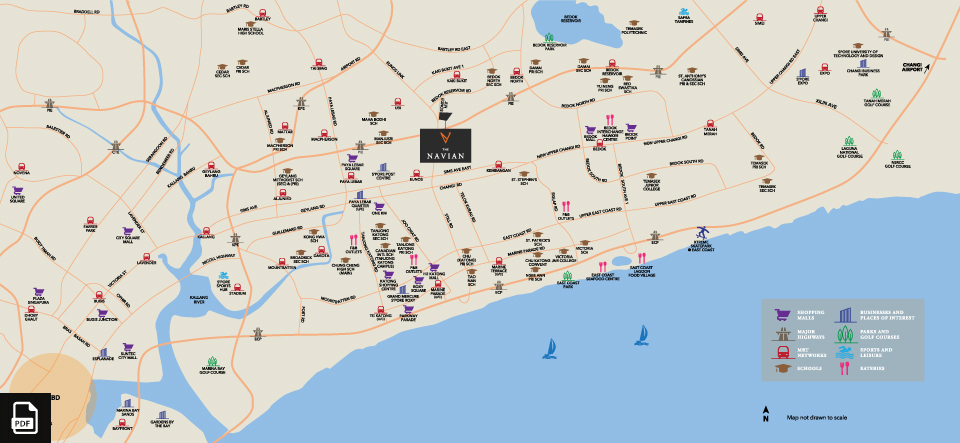Click the Maris Stella High School icon
The width and height of the screenshot is (960, 443).
tap(250, 24)
